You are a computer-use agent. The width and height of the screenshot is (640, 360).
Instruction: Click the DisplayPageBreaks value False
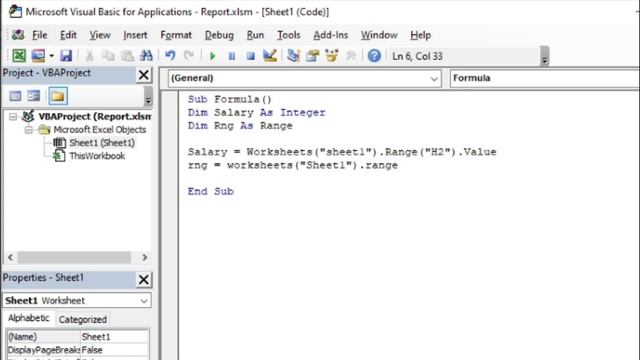pyautogui.click(x=114, y=350)
